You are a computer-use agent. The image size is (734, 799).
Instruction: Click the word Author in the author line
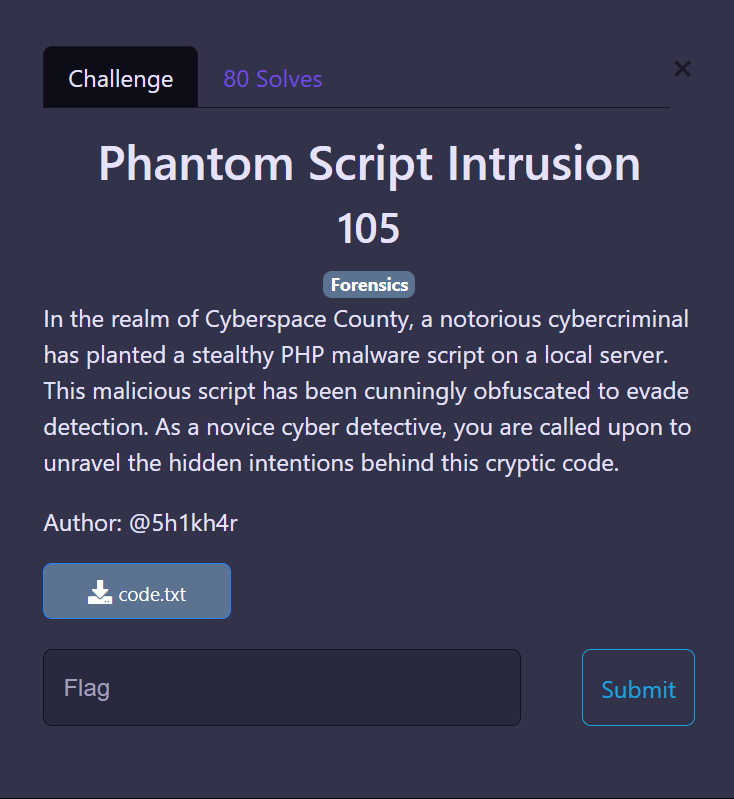(82, 523)
